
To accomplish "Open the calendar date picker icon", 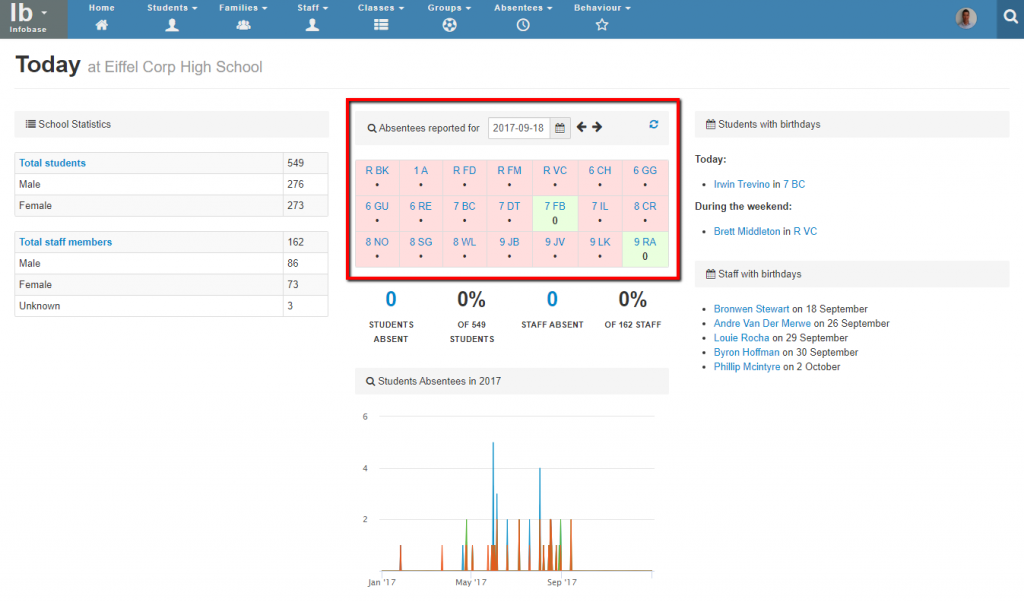I will (560, 128).
